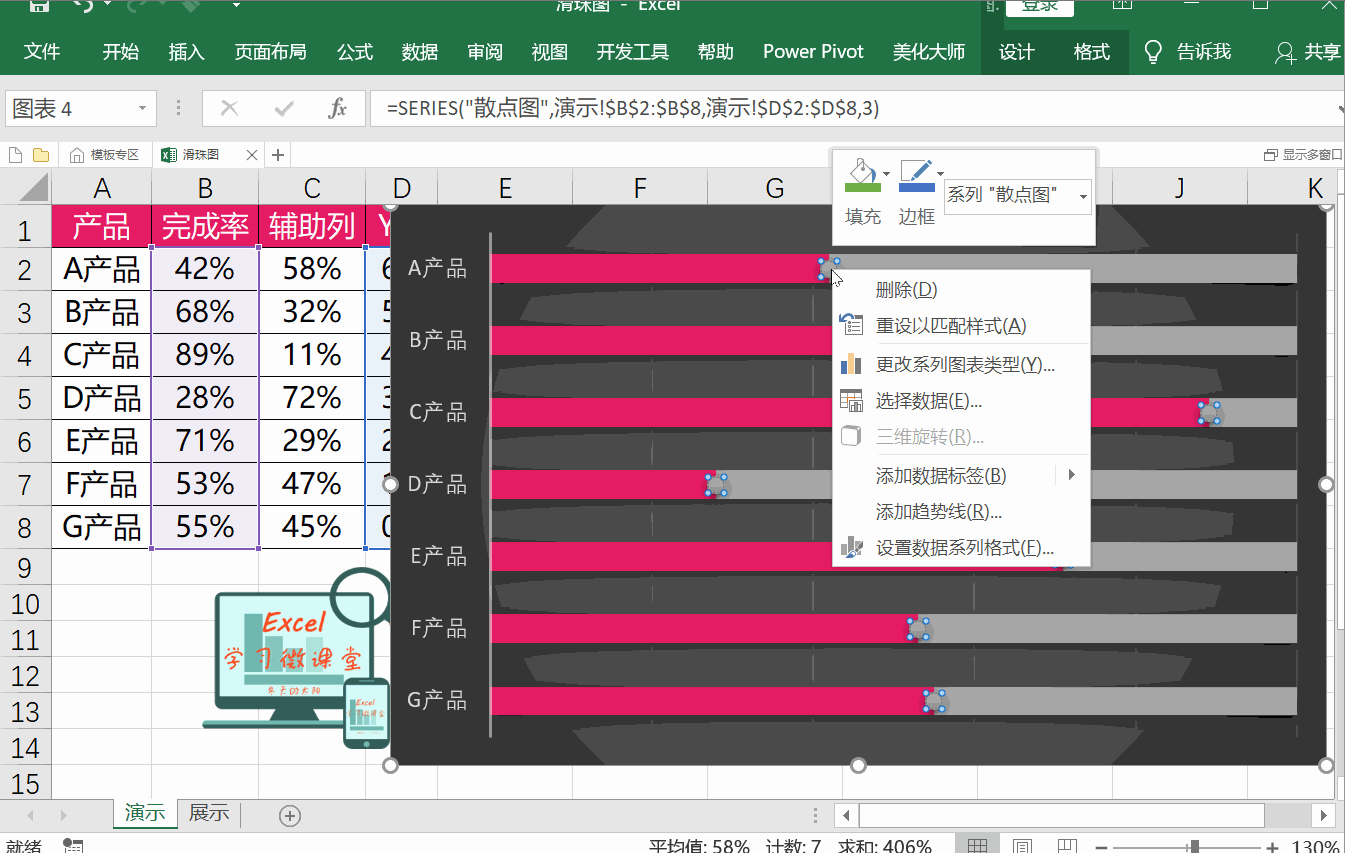Viewport: 1345px width, 853px height.
Task: Click the 产品 header cell
Action: [102, 226]
